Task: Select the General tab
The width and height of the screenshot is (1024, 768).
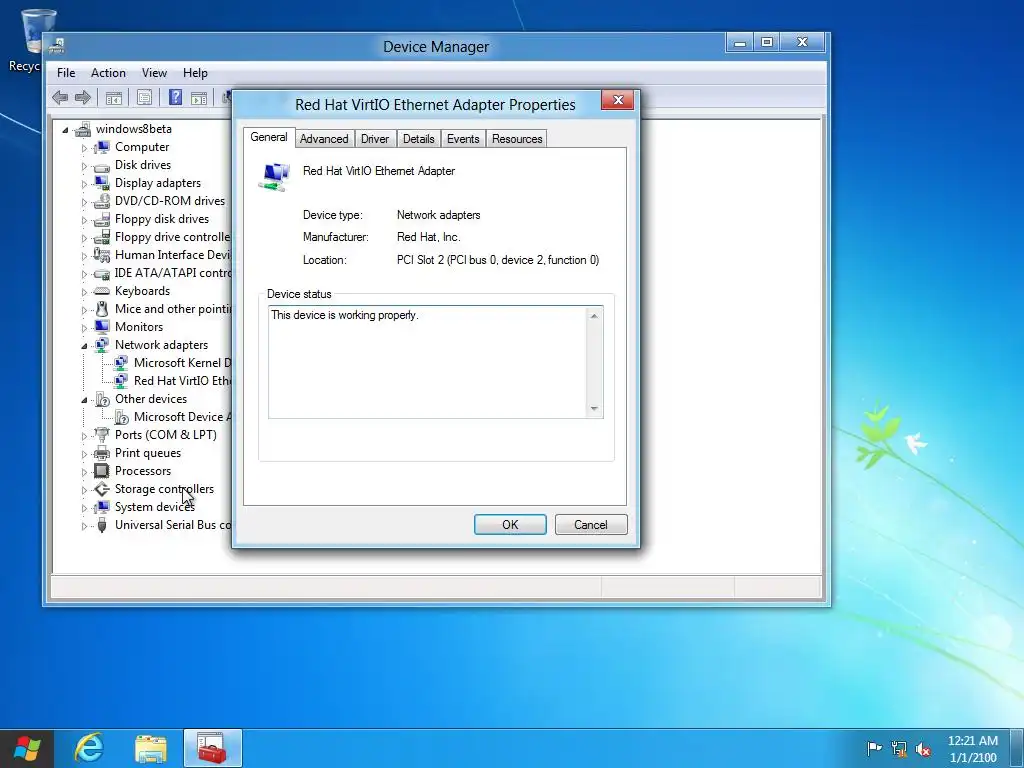Action: click(x=269, y=137)
